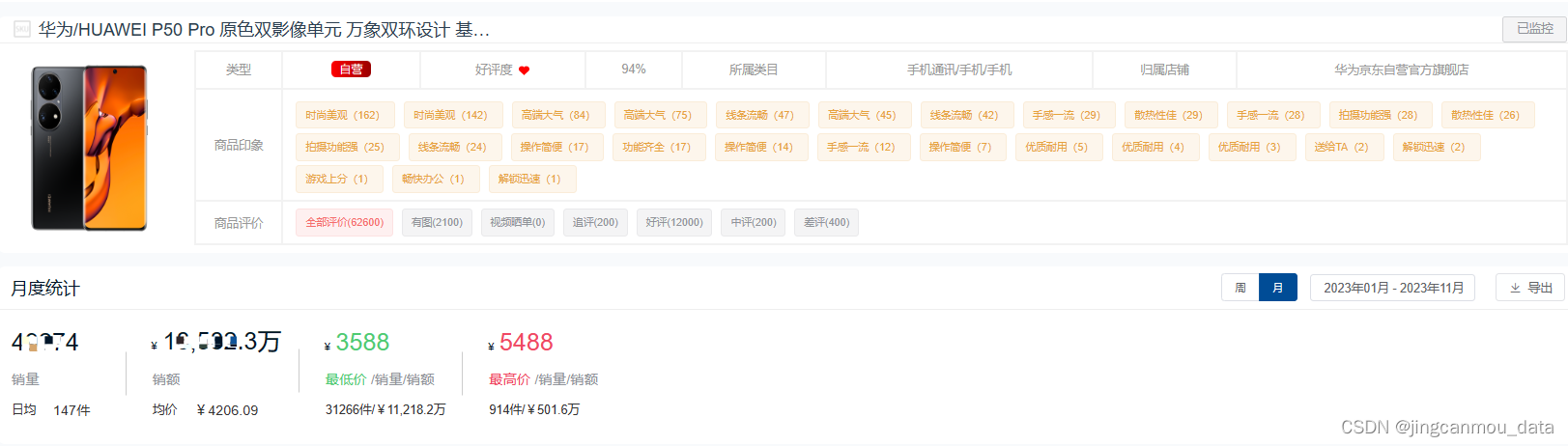1568x446 pixels.
Task: Click 31266件/¥11,218.2万 lowest price stats
Action: click(385, 409)
